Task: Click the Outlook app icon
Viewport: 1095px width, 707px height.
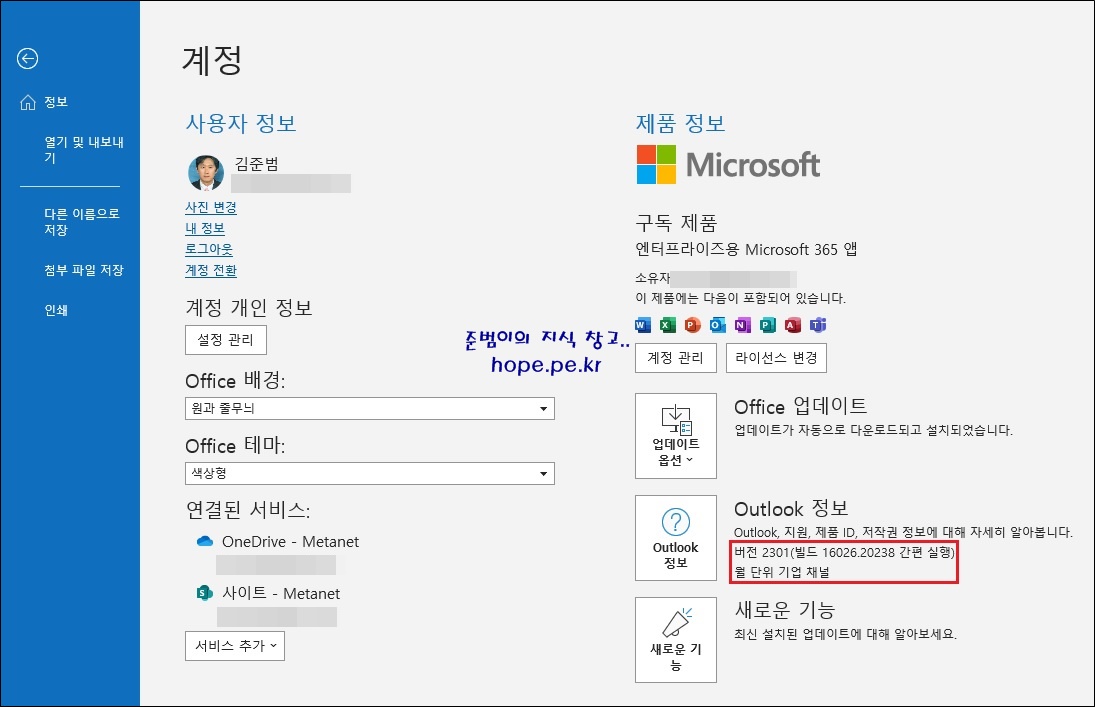Action: pos(717,325)
